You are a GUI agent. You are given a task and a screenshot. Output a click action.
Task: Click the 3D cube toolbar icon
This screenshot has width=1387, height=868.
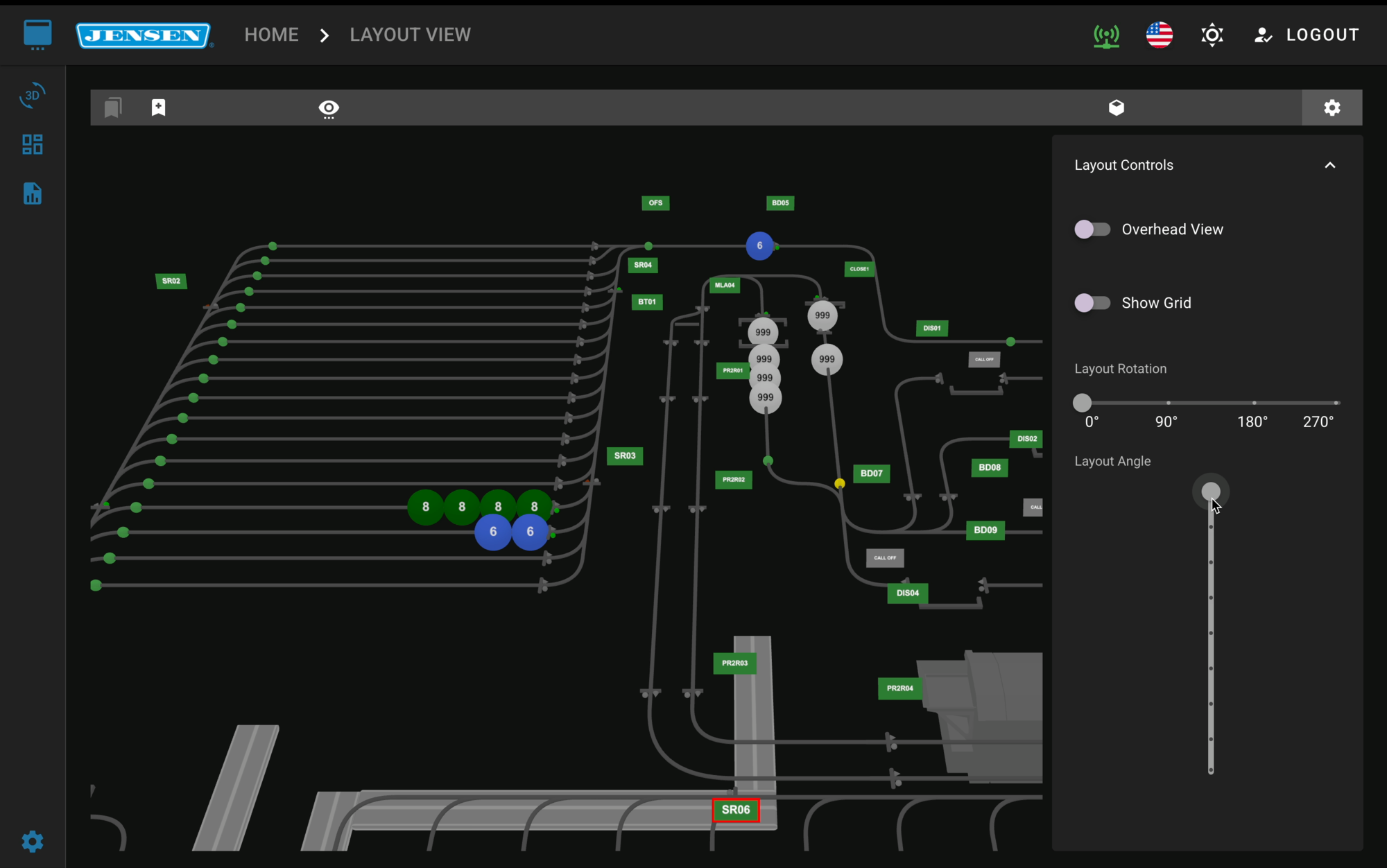pos(1116,107)
